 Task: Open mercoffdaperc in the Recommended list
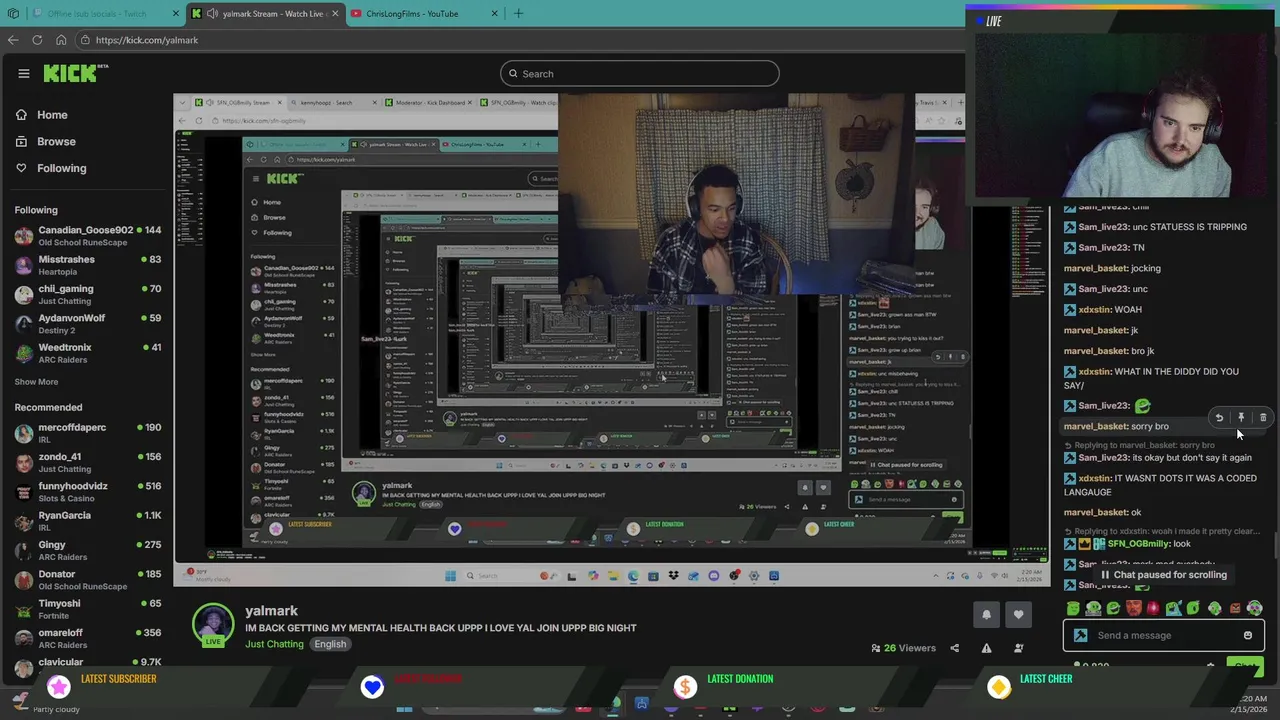point(88,433)
